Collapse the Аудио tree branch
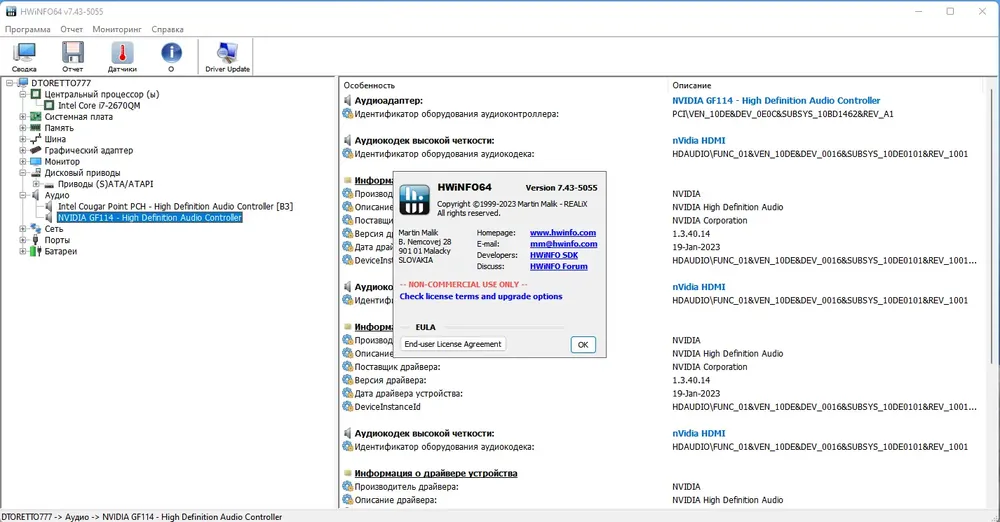This screenshot has height=522, width=1000. coord(22,195)
